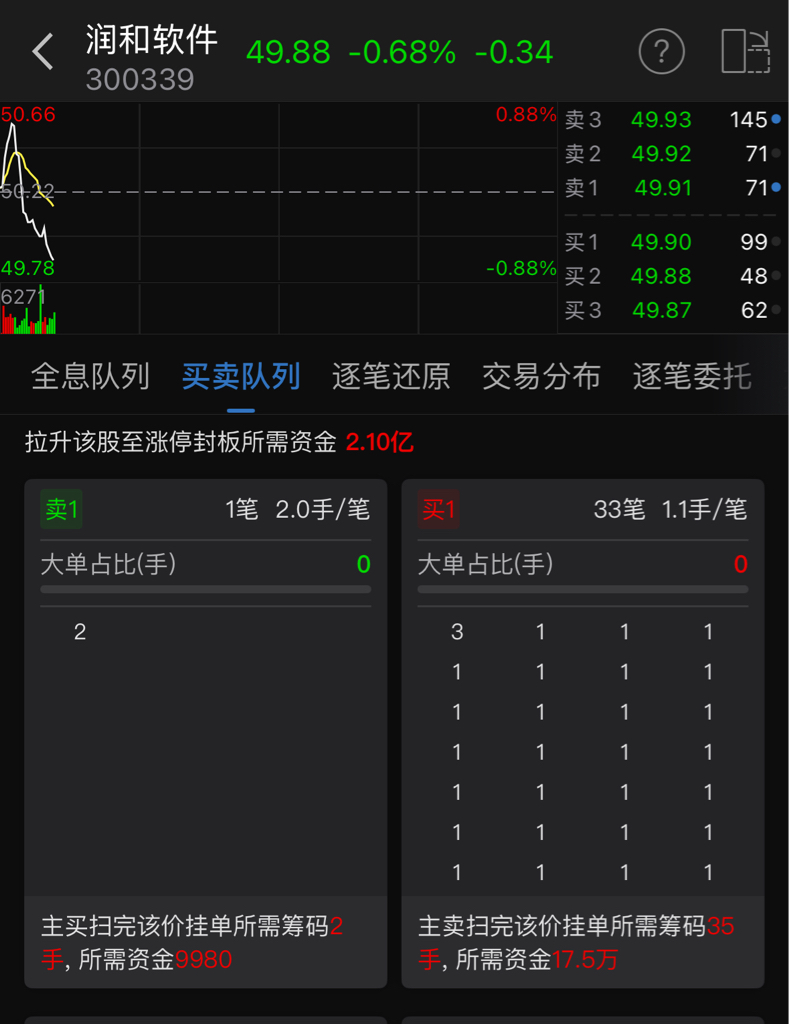Switch to the 全息队列 tab
789x1024 pixels.
(x=90, y=377)
